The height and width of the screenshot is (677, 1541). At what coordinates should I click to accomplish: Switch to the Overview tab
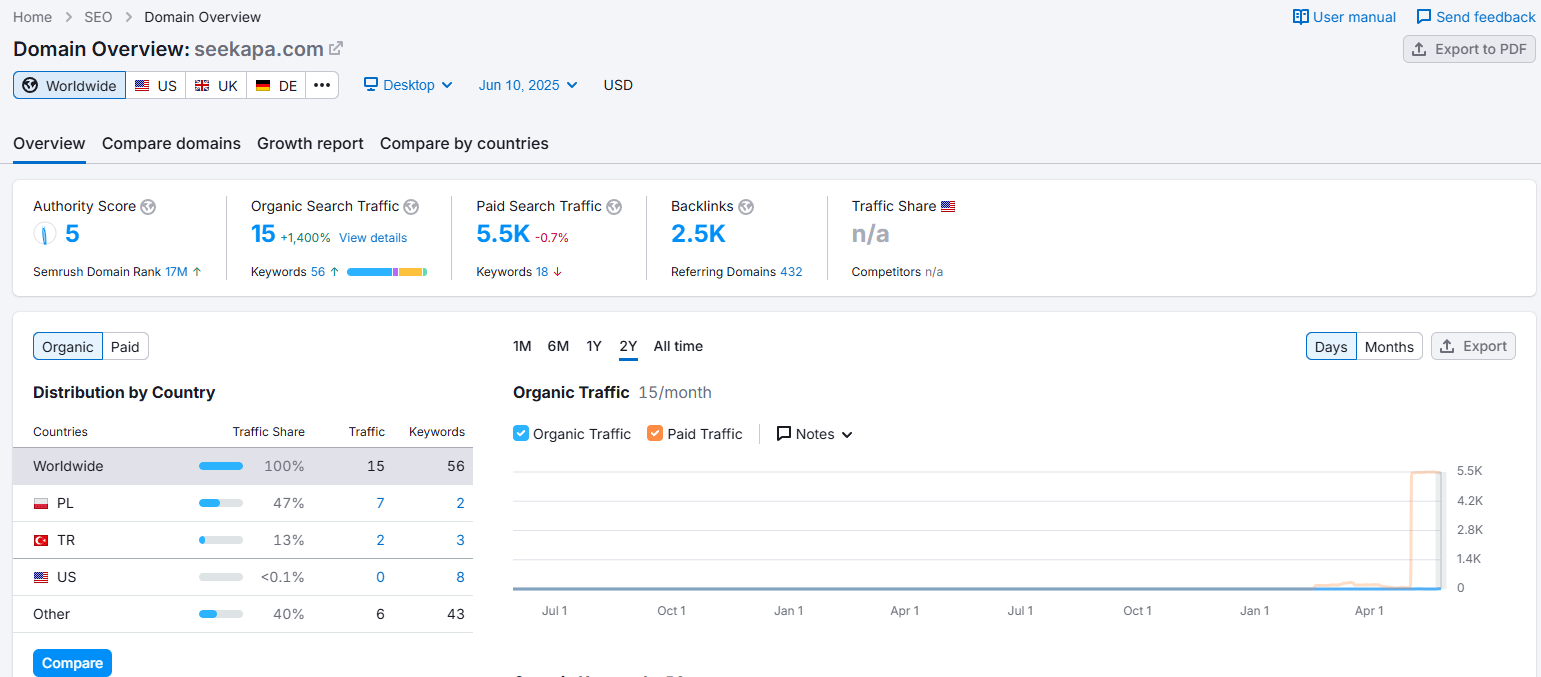pyautogui.click(x=49, y=143)
